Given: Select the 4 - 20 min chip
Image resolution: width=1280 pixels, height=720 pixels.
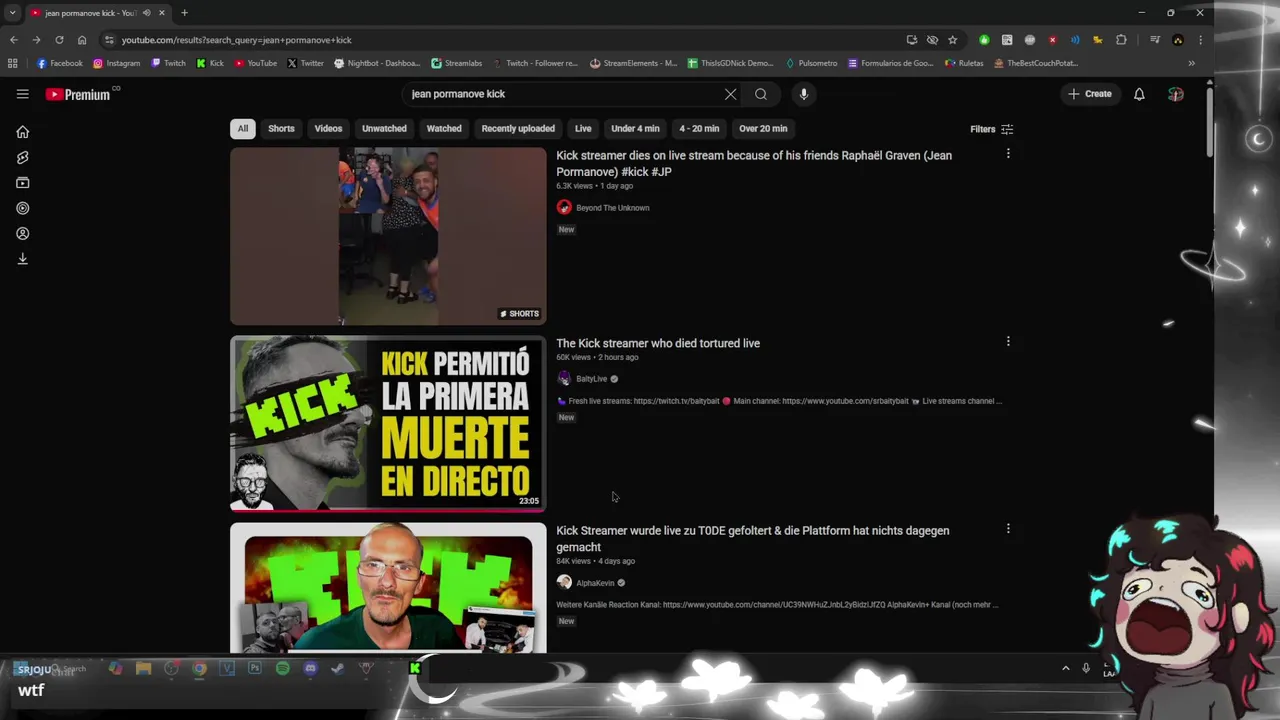Looking at the screenshot, I should tap(699, 128).
